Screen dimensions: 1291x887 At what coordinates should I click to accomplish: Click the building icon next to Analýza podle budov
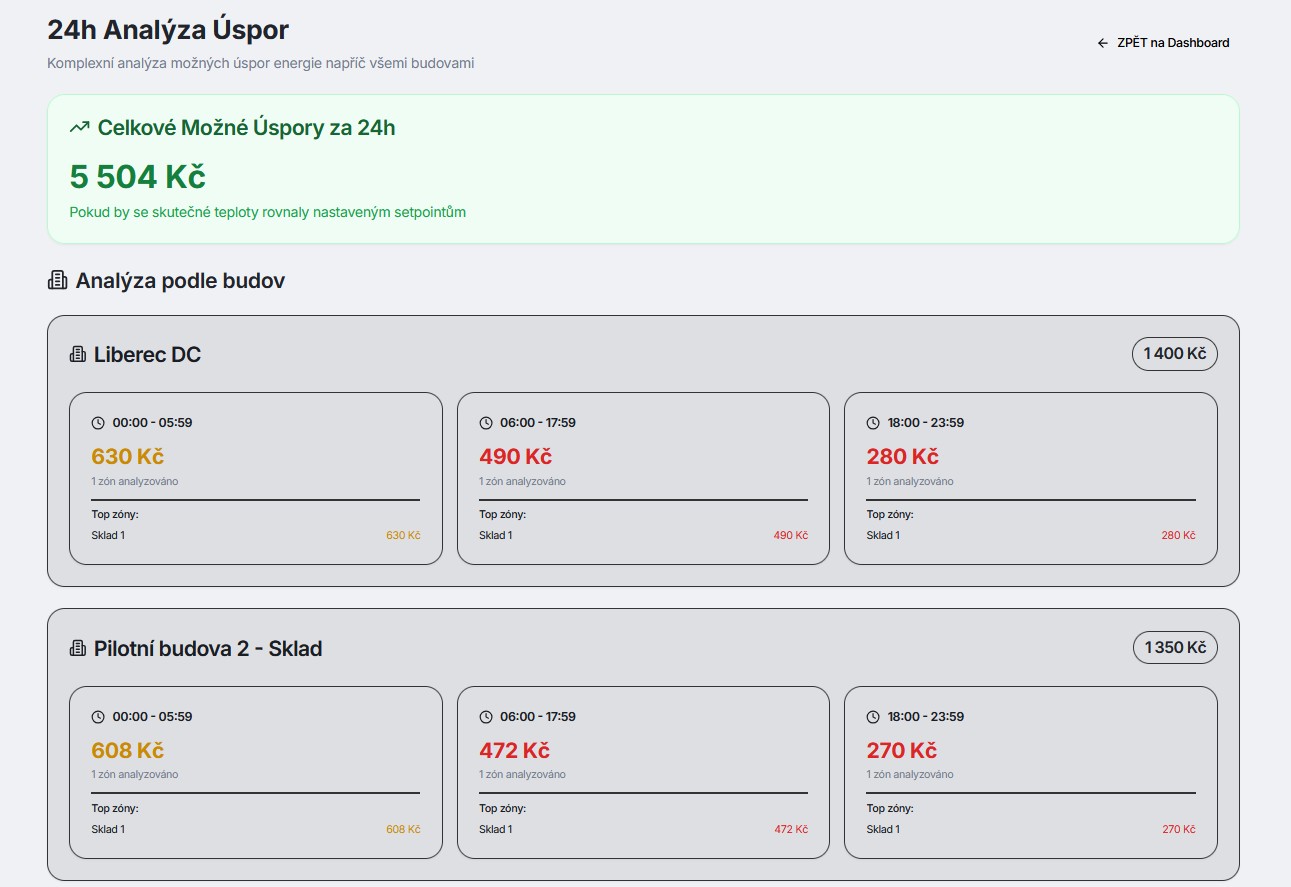[57, 281]
